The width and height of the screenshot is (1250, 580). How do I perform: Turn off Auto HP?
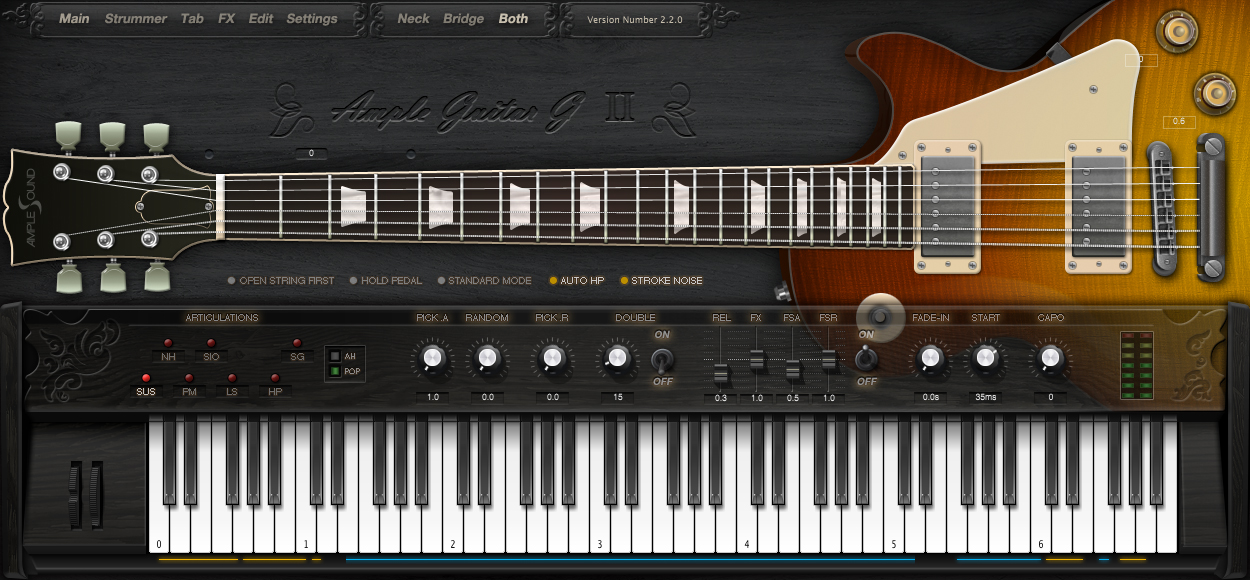click(577, 281)
